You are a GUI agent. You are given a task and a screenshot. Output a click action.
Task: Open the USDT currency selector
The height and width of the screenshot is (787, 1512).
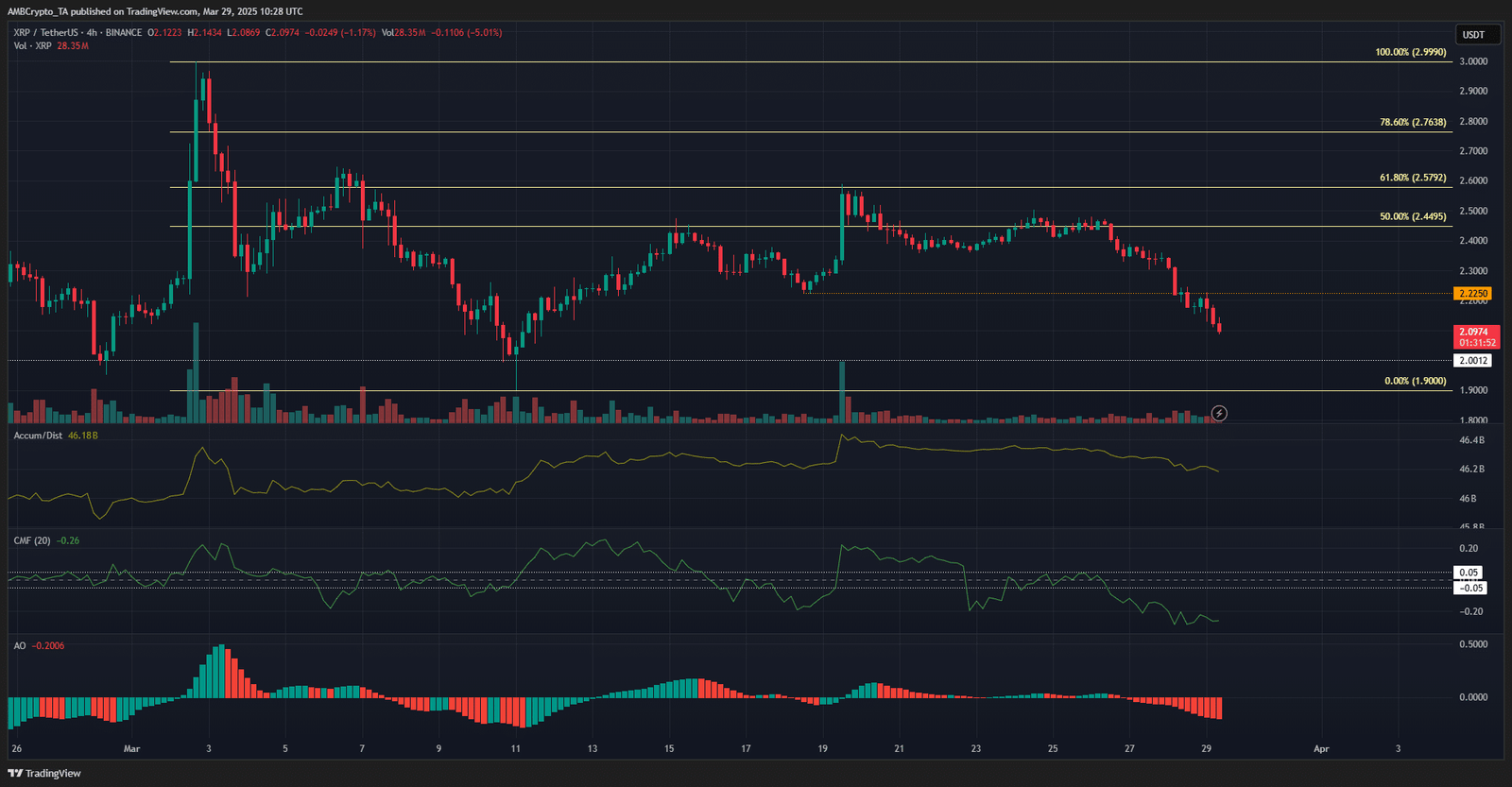(1473, 35)
